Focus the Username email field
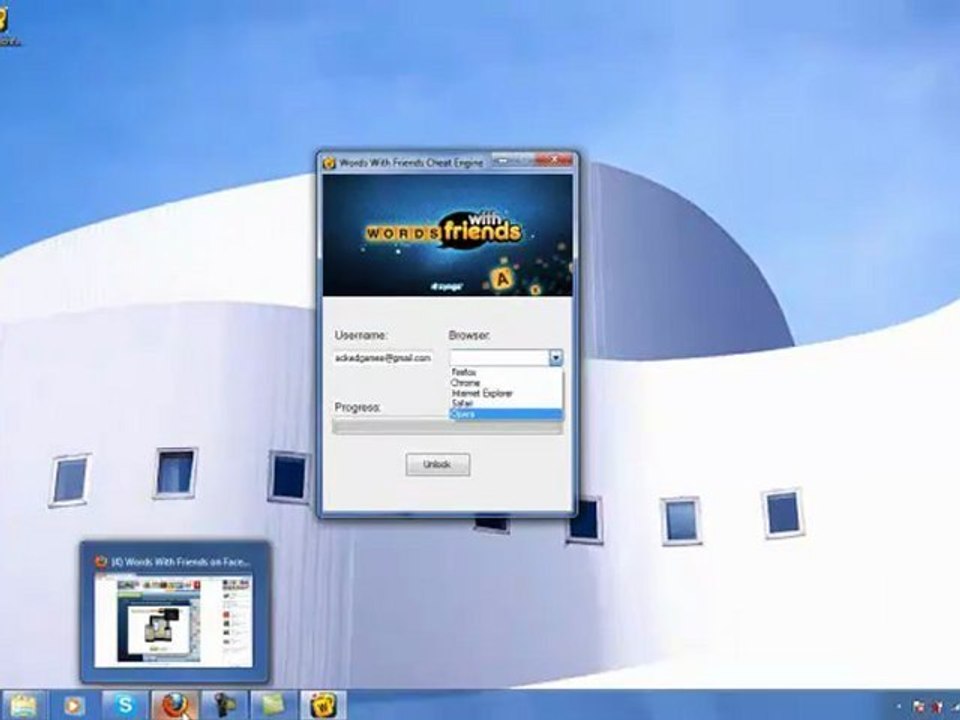The height and width of the screenshot is (720, 960). 383,358
